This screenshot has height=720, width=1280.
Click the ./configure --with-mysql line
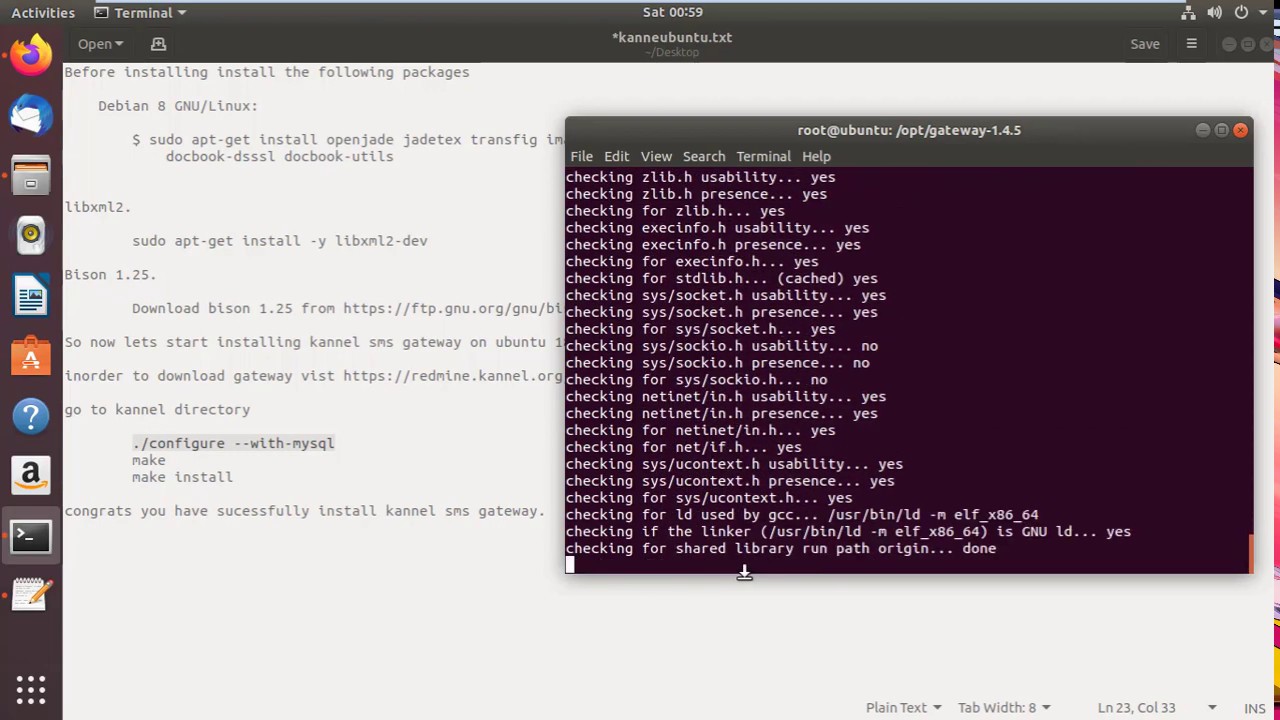tap(233, 443)
